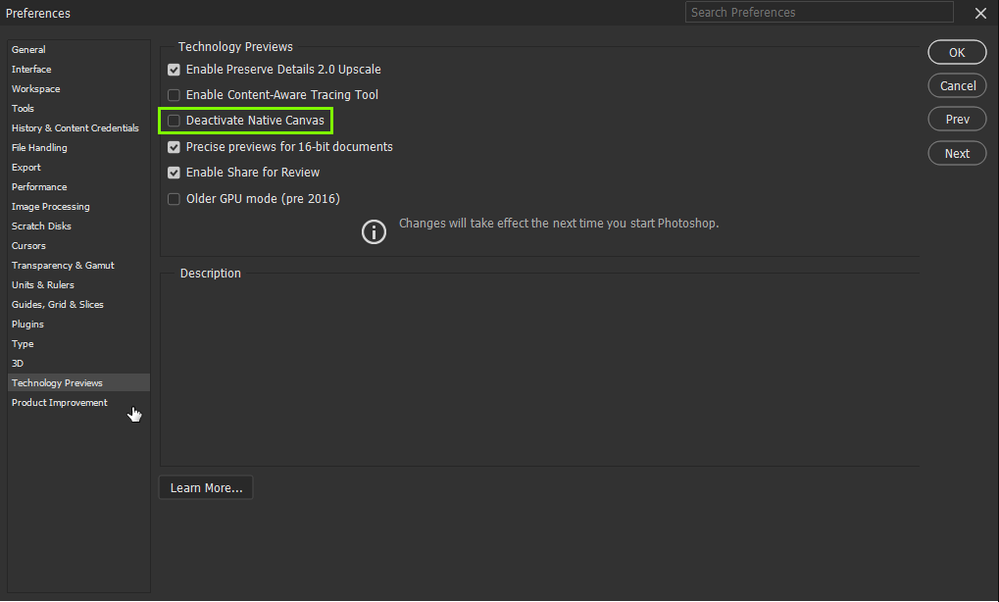The image size is (999, 602).
Task: Click the Learn More... button
Action: tap(206, 488)
